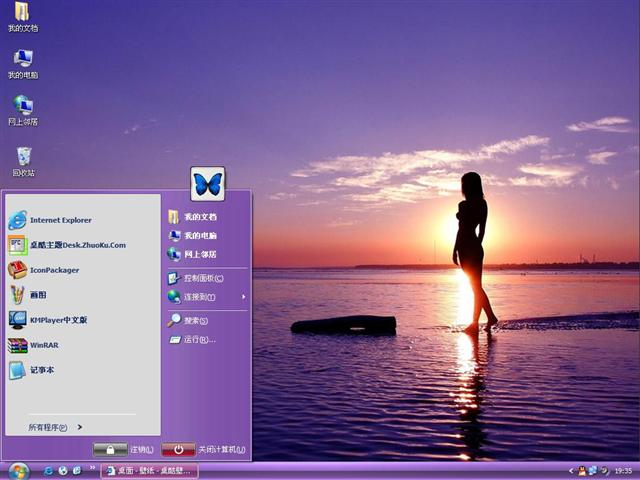Launch IconPackager from the pinned list
The width and height of the screenshot is (640, 480).
[x=54, y=270]
